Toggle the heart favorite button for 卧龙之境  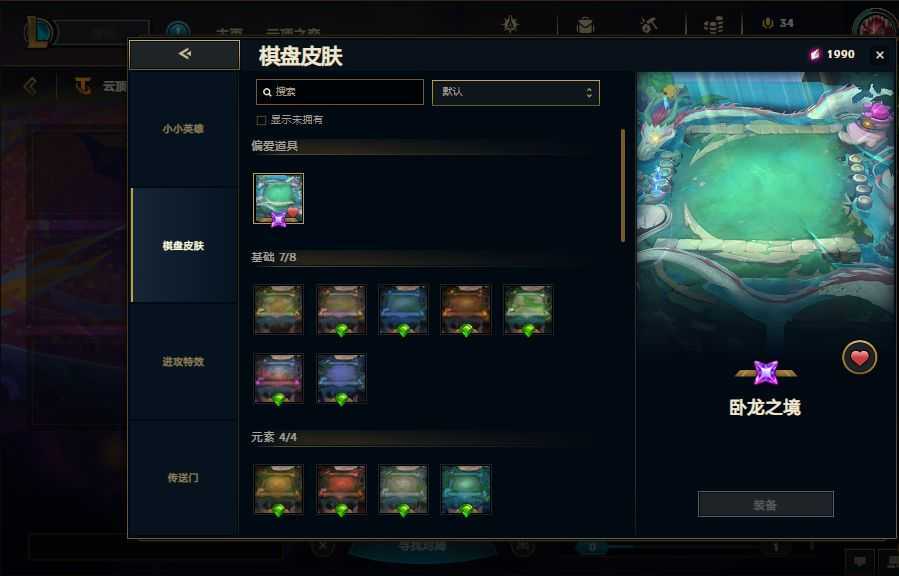pos(859,357)
